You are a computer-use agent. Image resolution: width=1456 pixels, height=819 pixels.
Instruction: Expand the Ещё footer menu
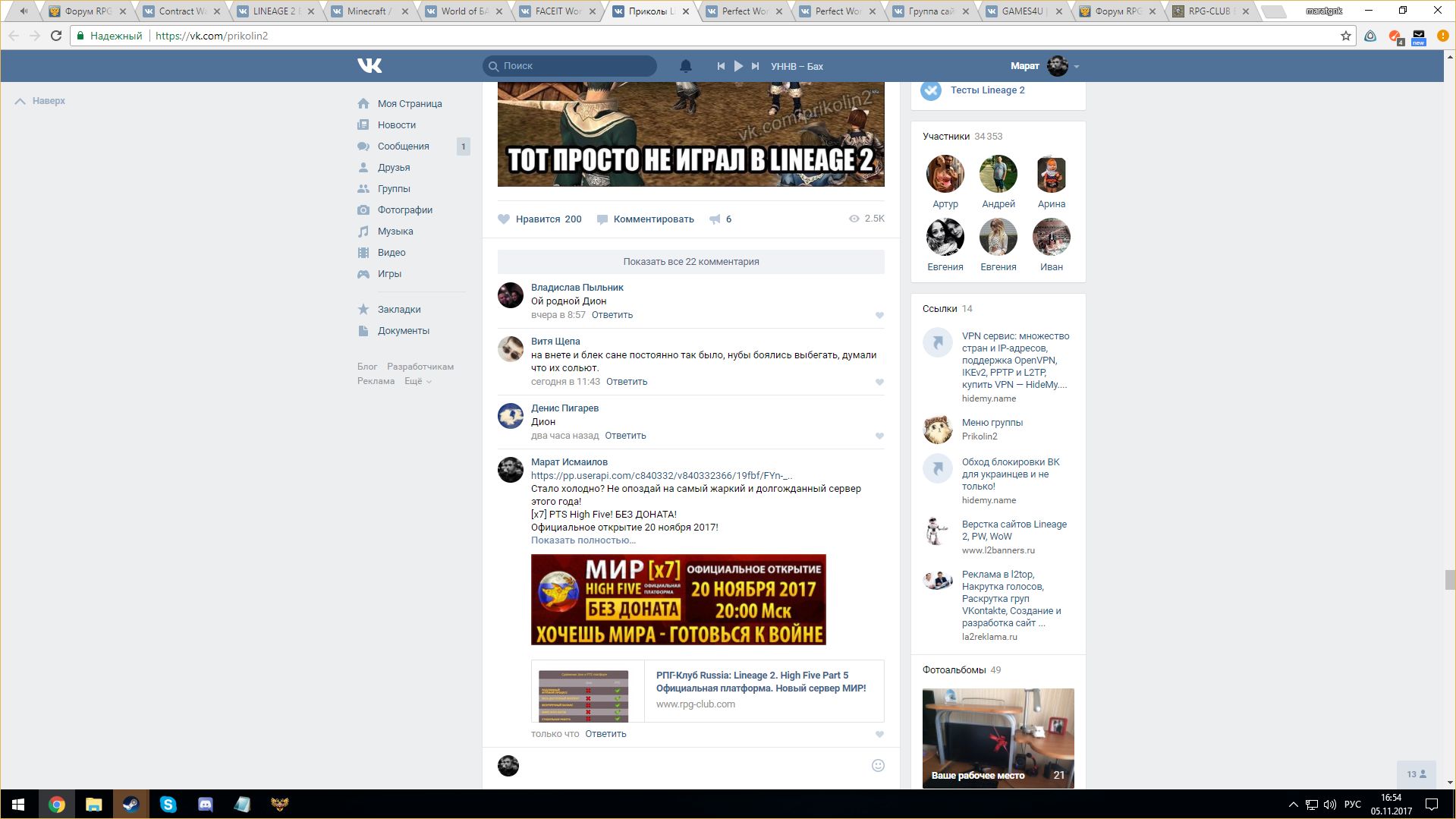(x=417, y=381)
